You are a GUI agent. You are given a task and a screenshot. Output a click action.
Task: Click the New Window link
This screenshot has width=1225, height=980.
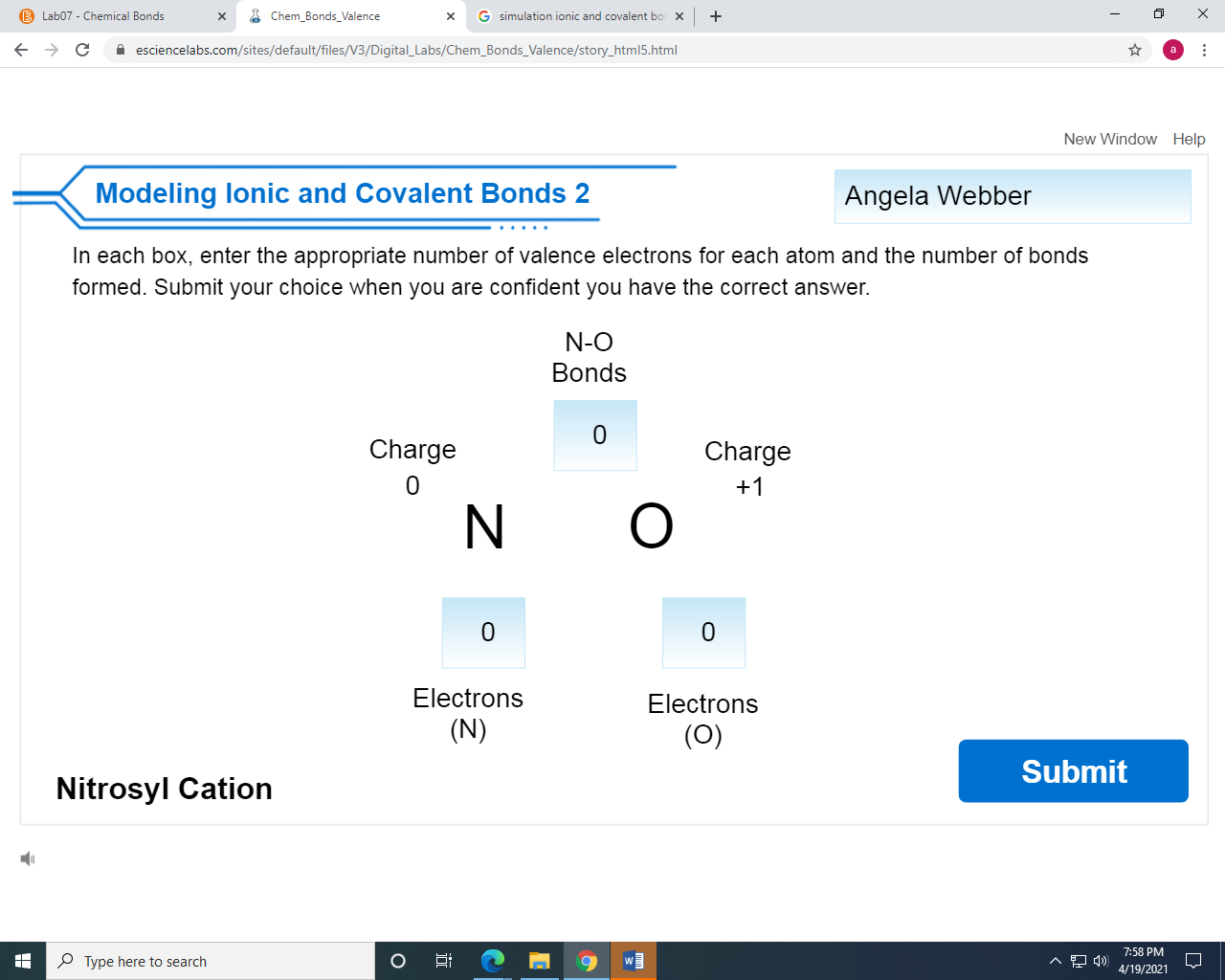pos(1110,139)
